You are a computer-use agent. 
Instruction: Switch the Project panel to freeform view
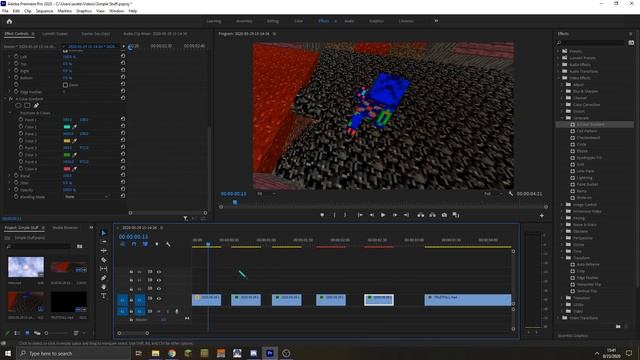tap(37, 333)
